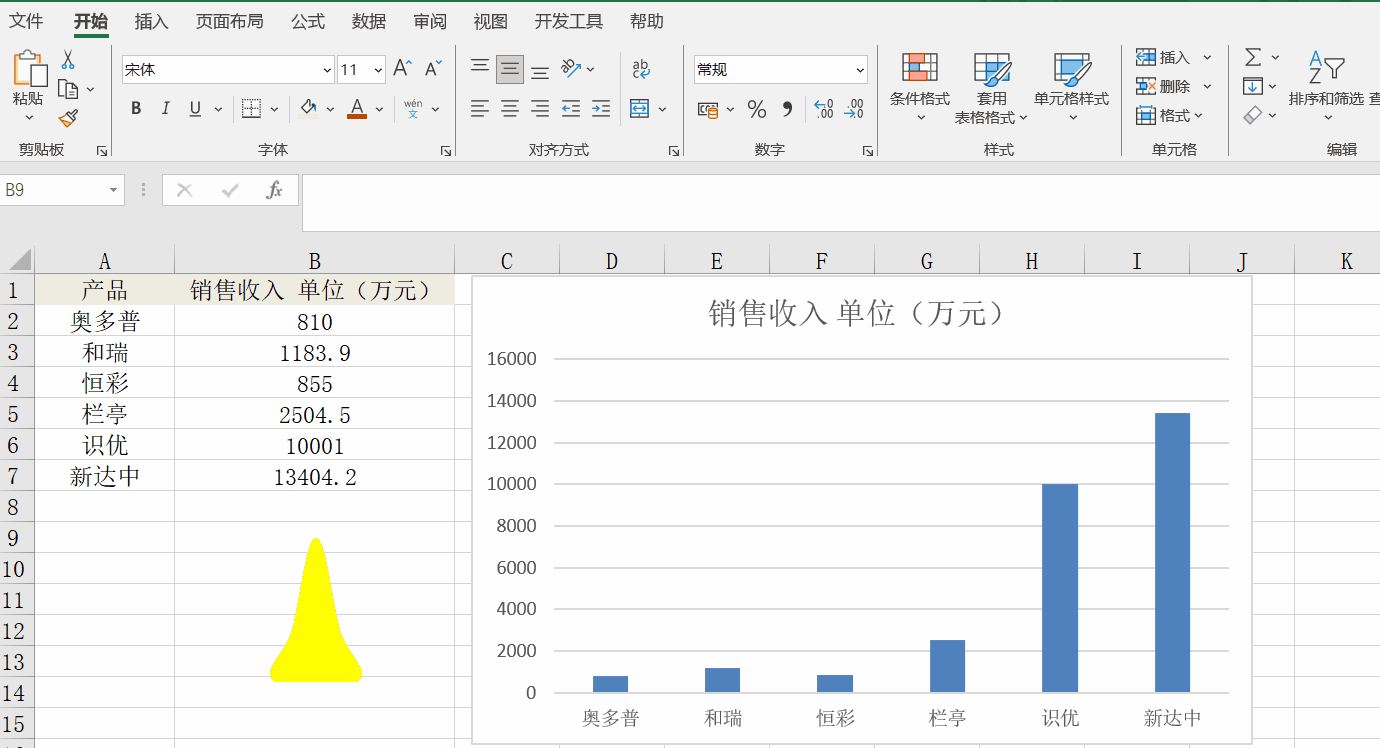The height and width of the screenshot is (748, 1380).
Task: Apply bold formatting with the B icon
Action: 136,108
